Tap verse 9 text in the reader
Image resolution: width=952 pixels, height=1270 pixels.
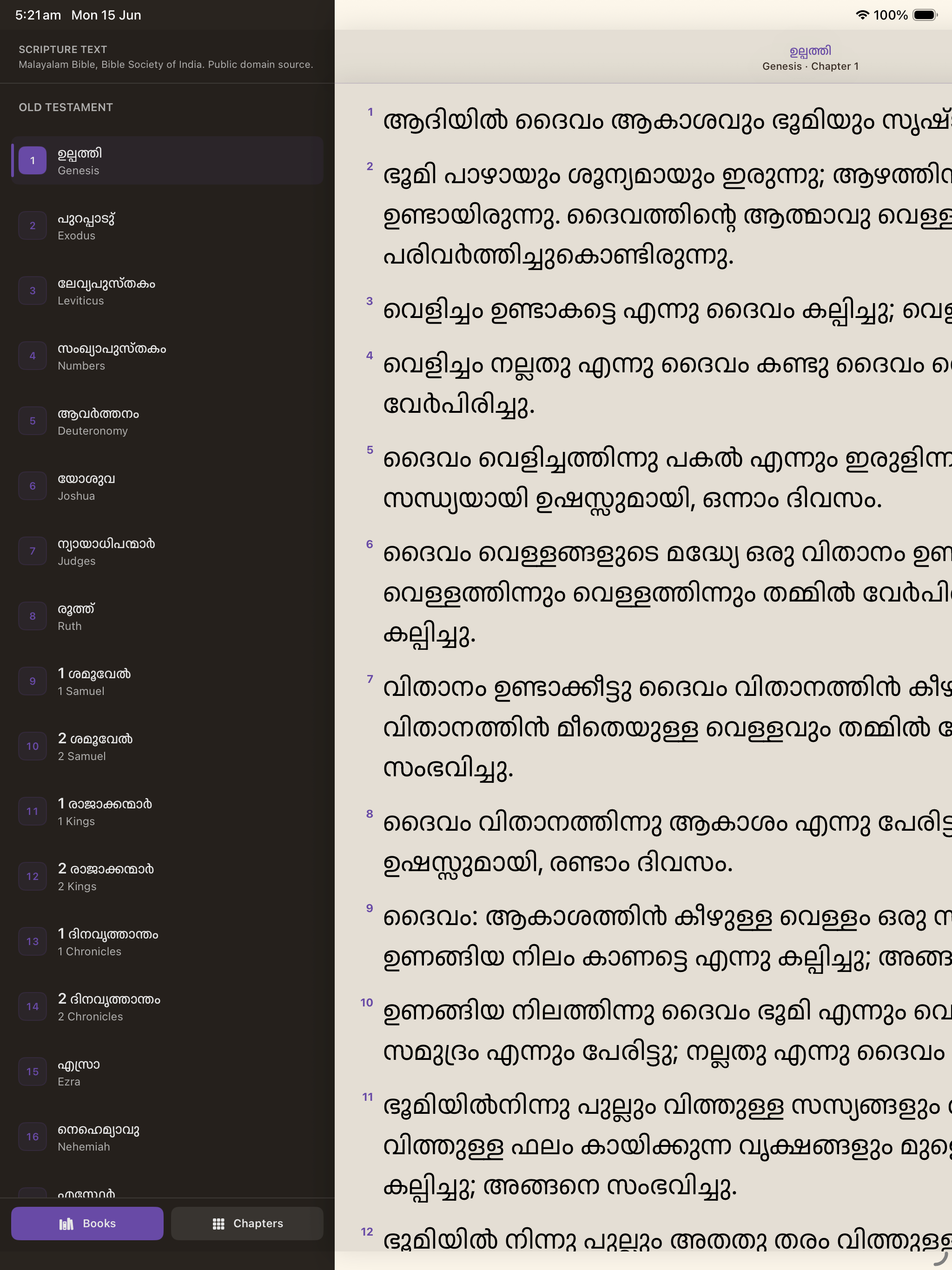point(667,938)
